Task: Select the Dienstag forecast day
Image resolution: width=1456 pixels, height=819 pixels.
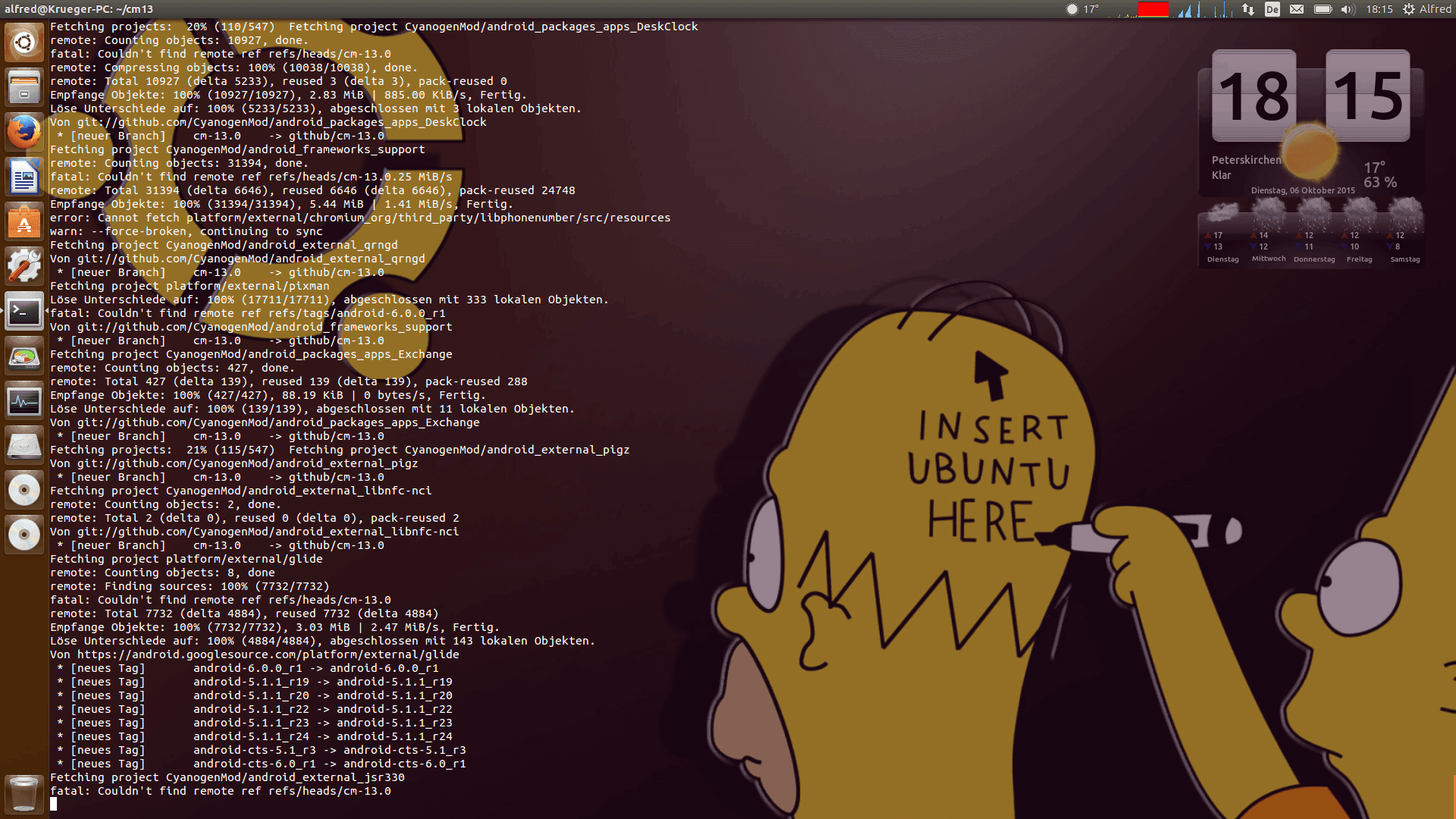Action: click(x=1222, y=231)
